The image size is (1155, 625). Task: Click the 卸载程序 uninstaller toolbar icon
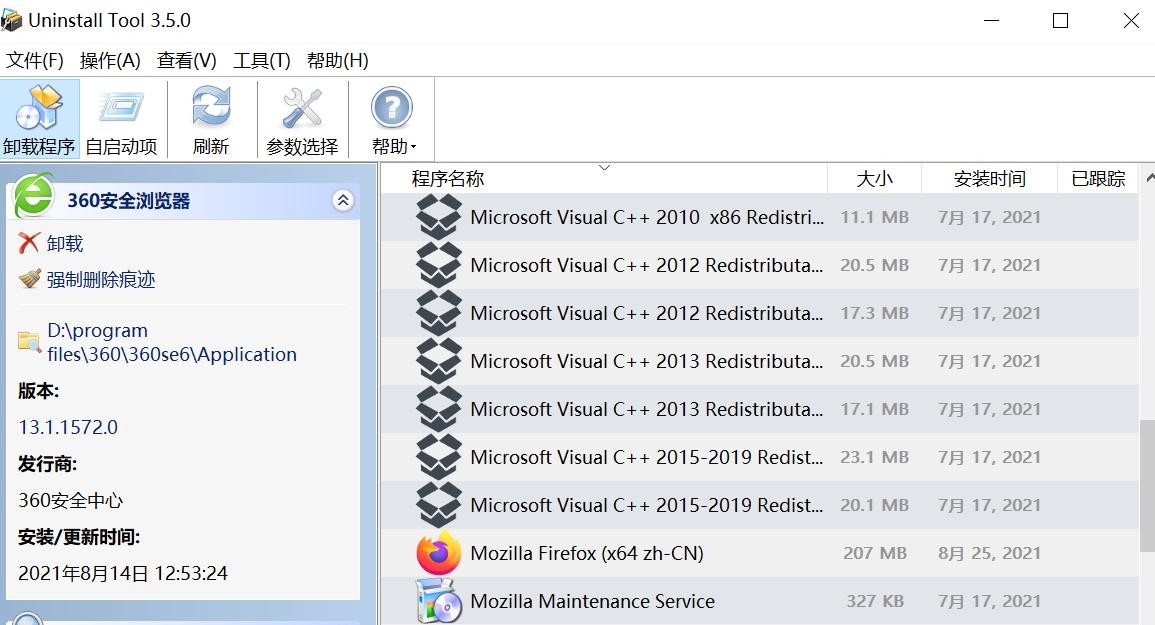click(x=39, y=119)
